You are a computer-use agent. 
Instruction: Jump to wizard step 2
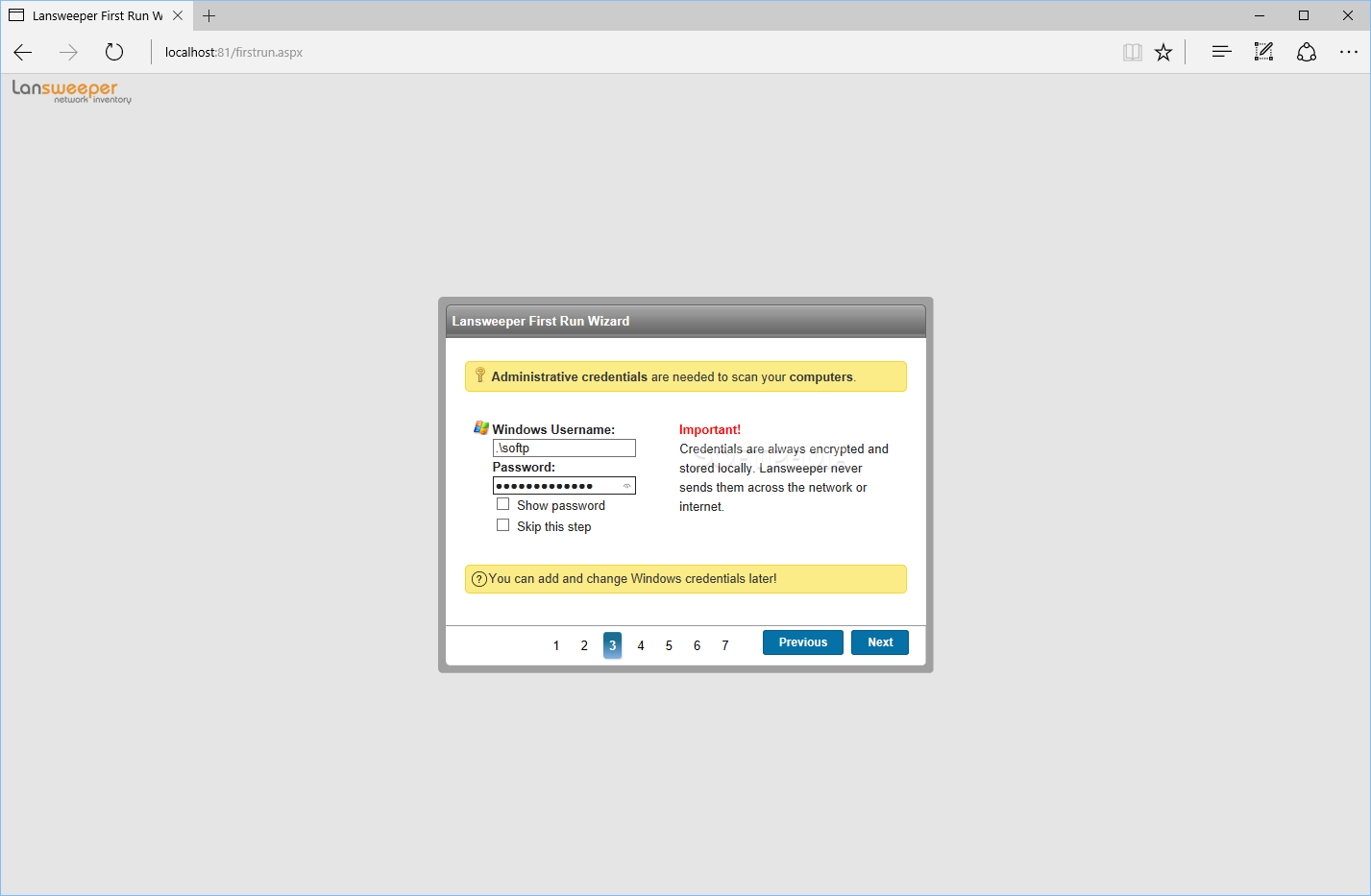tap(584, 645)
